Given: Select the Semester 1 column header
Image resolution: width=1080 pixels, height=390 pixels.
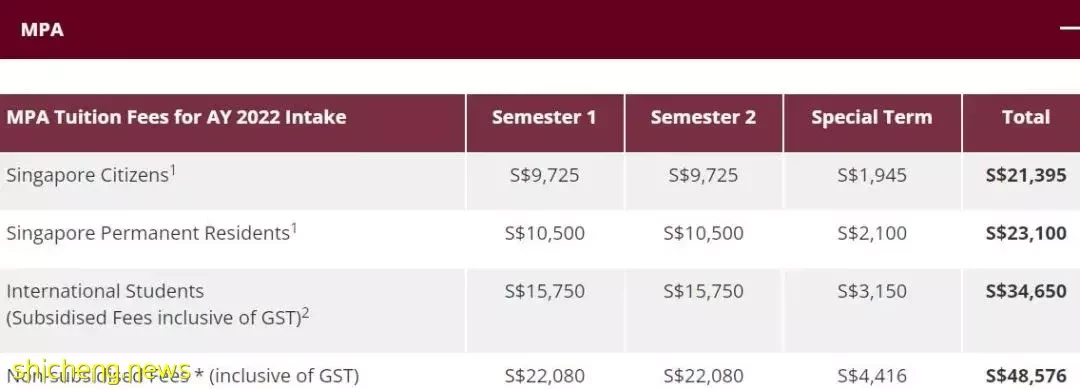Looking at the screenshot, I should (544, 117).
